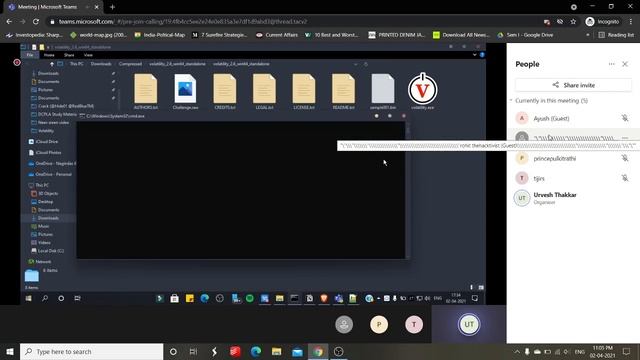Open the Share ribbon tab in shared Explorer
The width and height of the screenshot is (640, 360).
pos(69,55)
